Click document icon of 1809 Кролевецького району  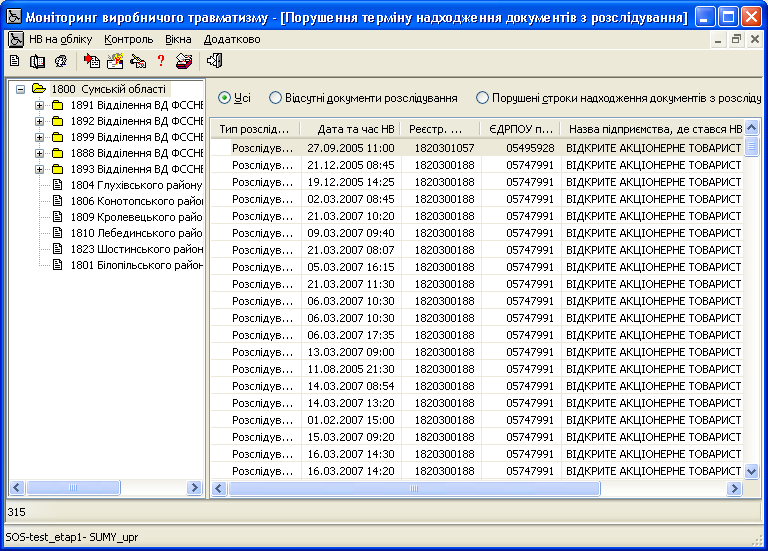(x=58, y=216)
